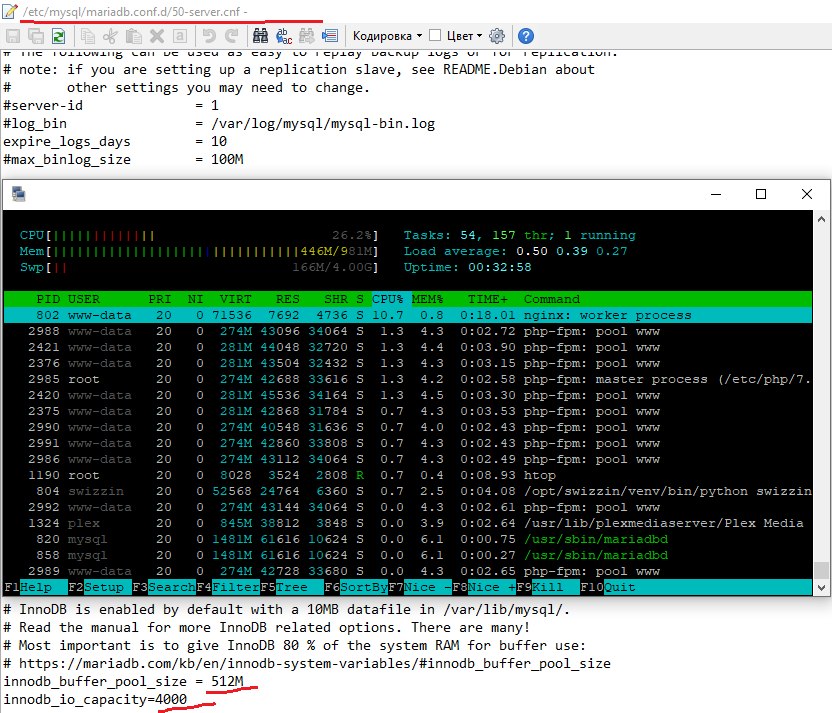Click the Delete X icon in toolbar
832x713 pixels.
coord(157,36)
